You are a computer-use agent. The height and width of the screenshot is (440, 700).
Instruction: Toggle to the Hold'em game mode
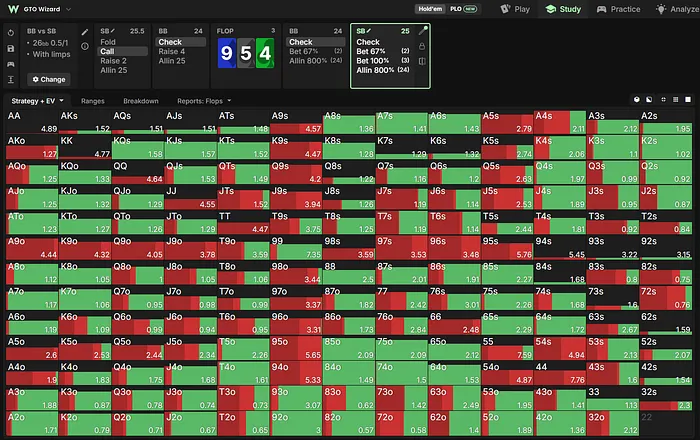point(430,9)
